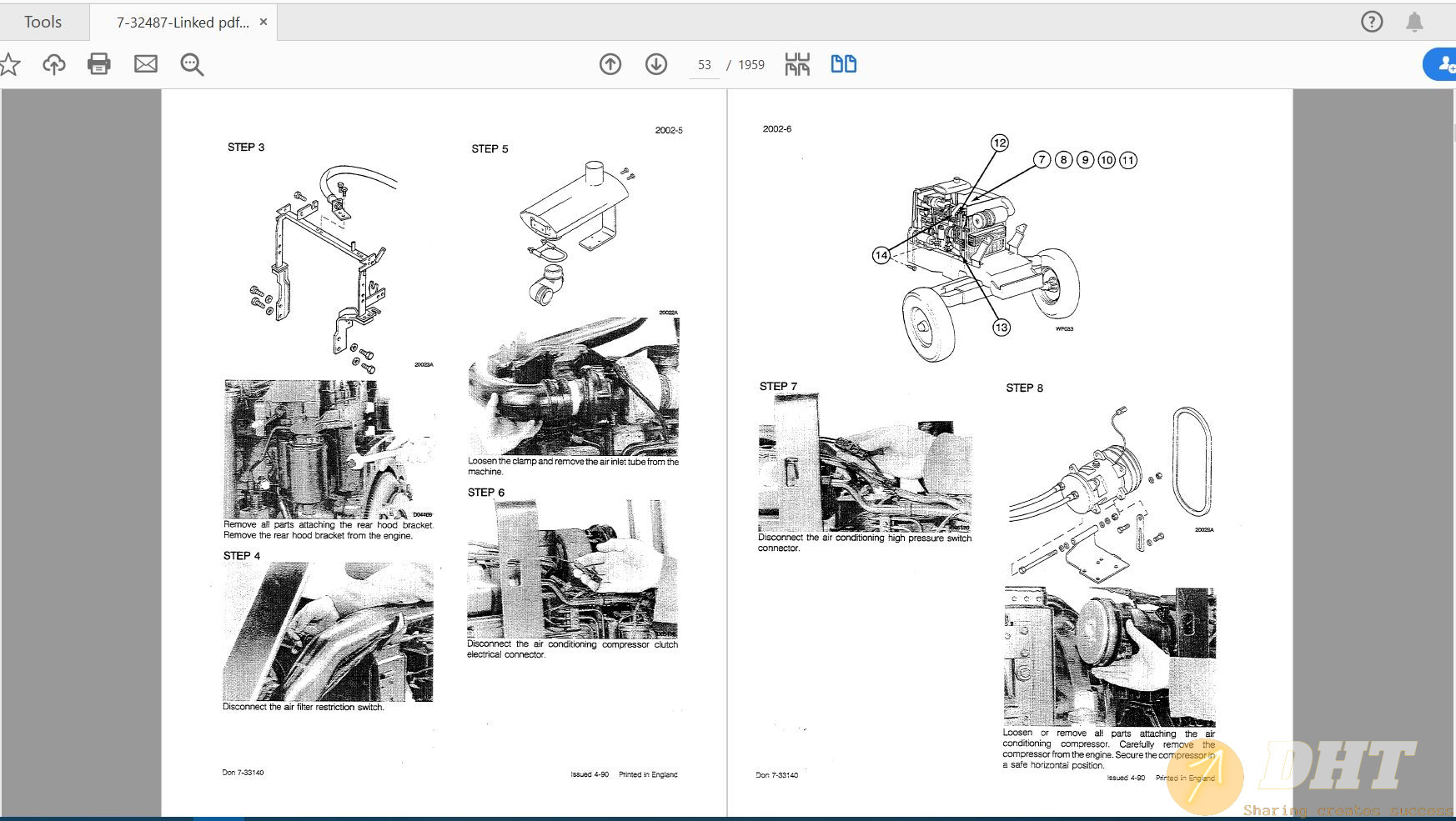Toggle two-page scrolling view

click(x=843, y=63)
